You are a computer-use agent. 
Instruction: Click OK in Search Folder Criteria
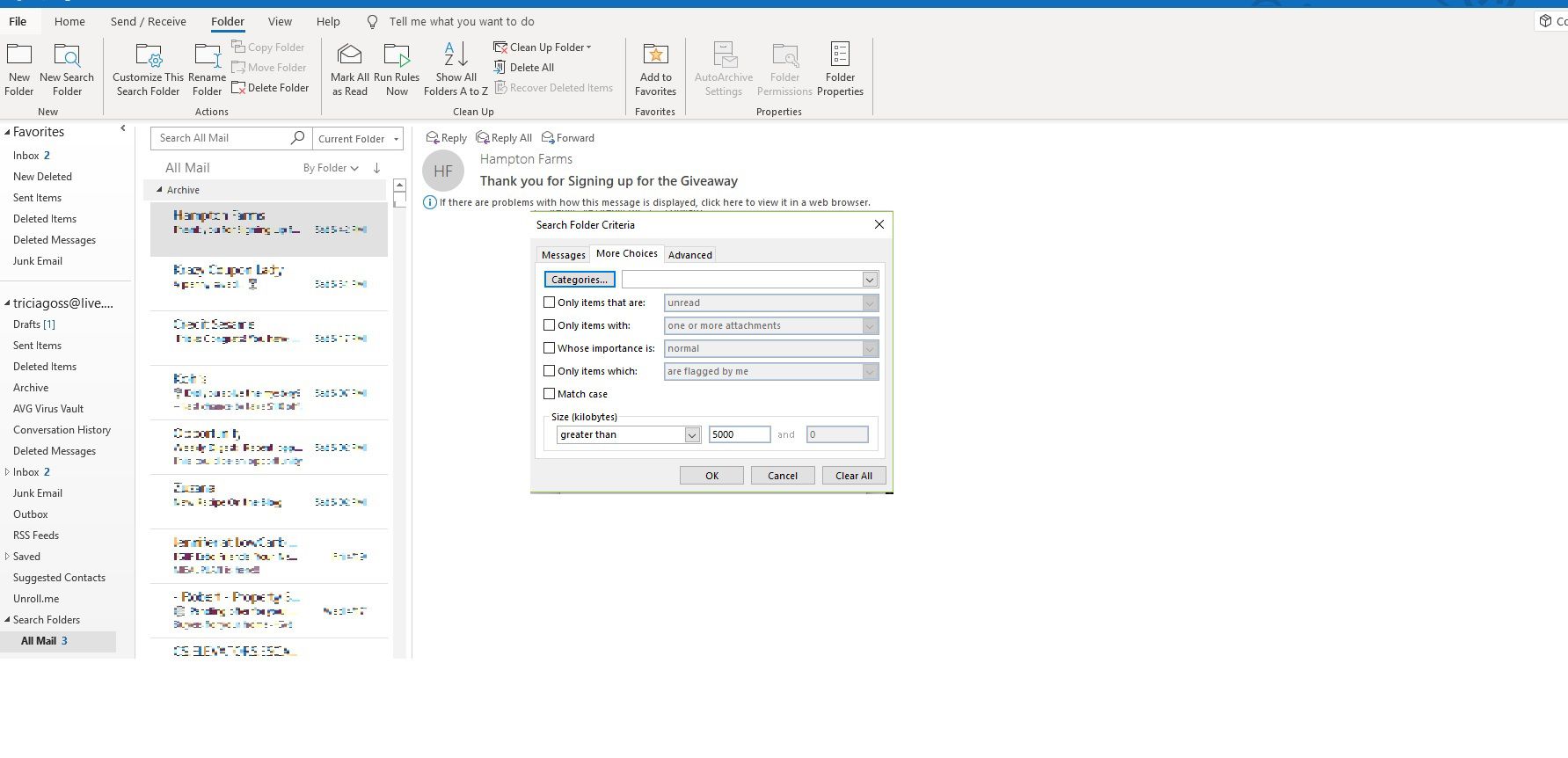711,476
